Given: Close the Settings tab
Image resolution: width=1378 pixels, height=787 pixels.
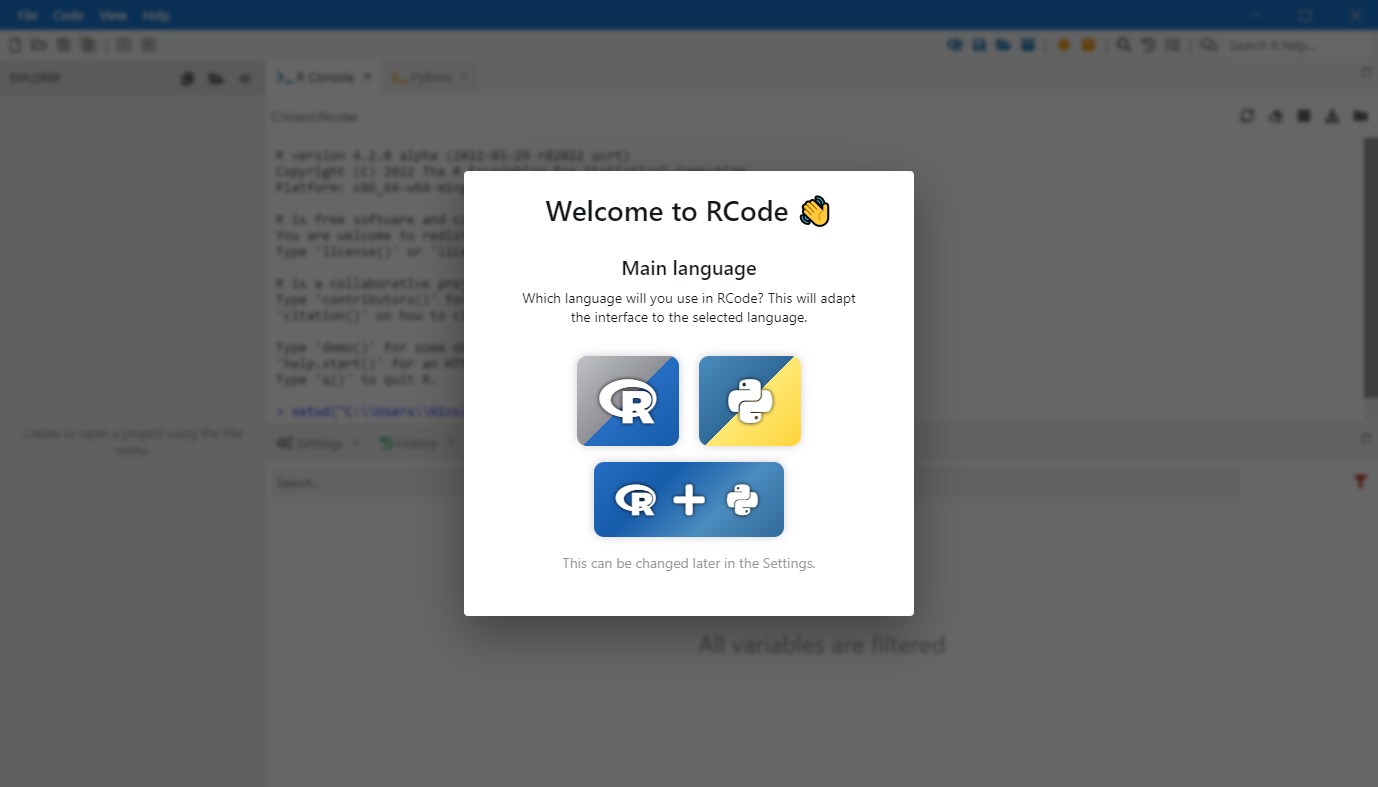Looking at the screenshot, I should click(x=357, y=443).
